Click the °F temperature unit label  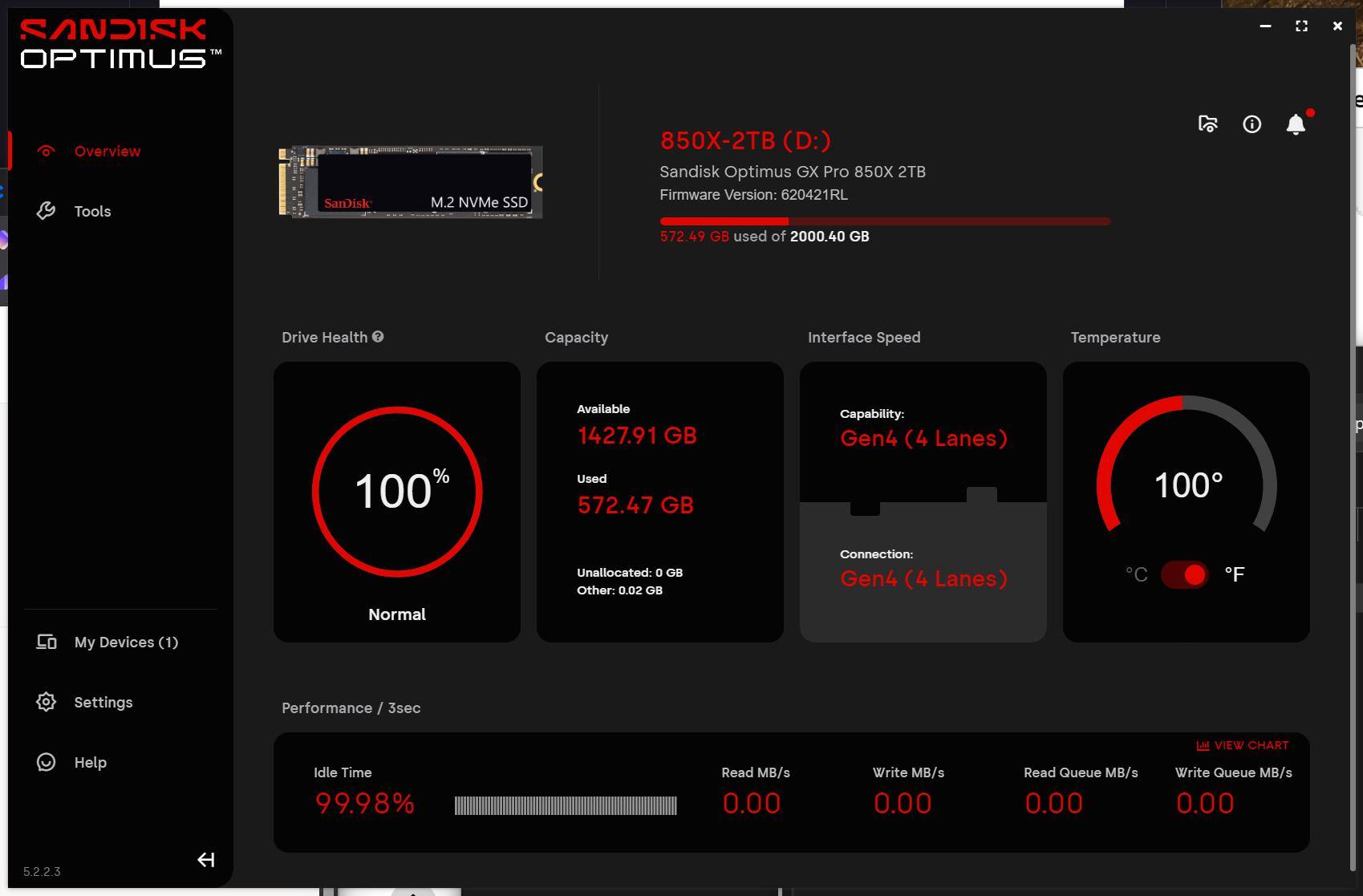[1234, 574]
